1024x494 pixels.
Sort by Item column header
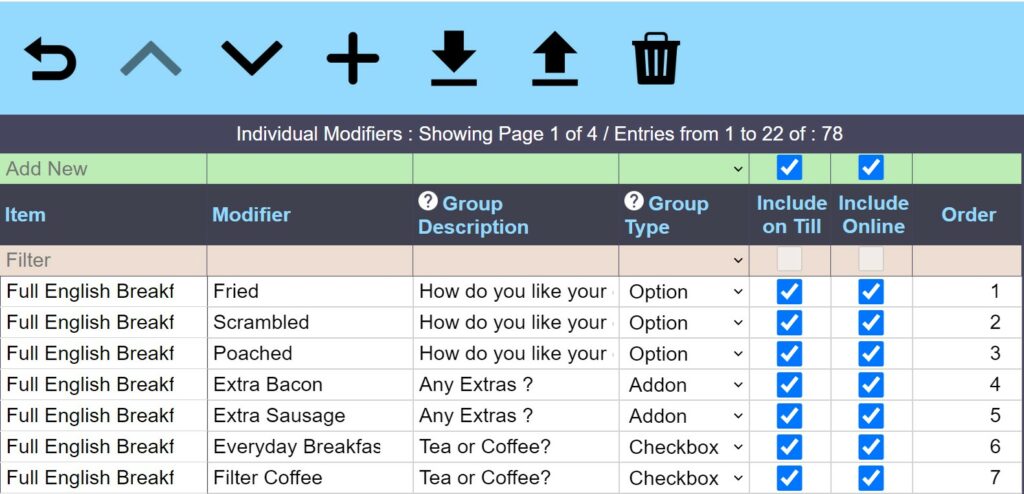[25, 215]
